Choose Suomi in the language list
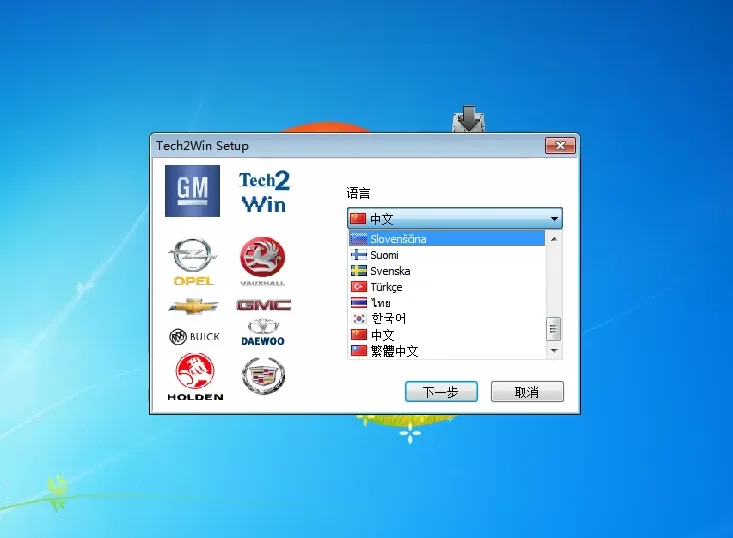This screenshot has height=538, width=733. (x=447, y=255)
